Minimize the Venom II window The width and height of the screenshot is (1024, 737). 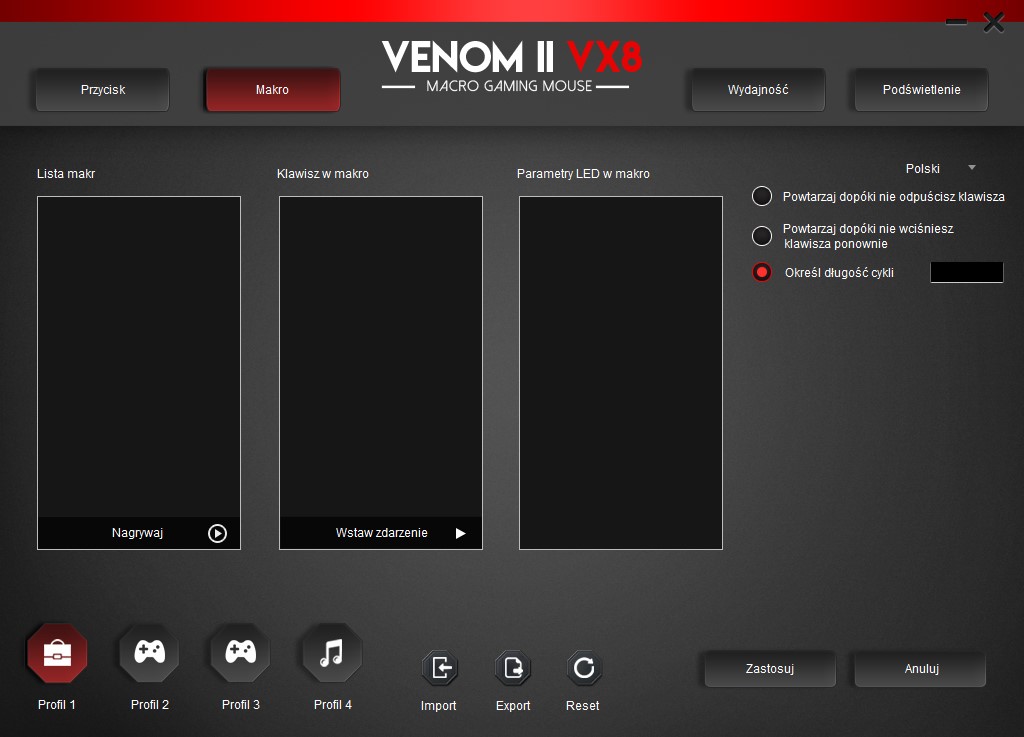tap(956, 22)
